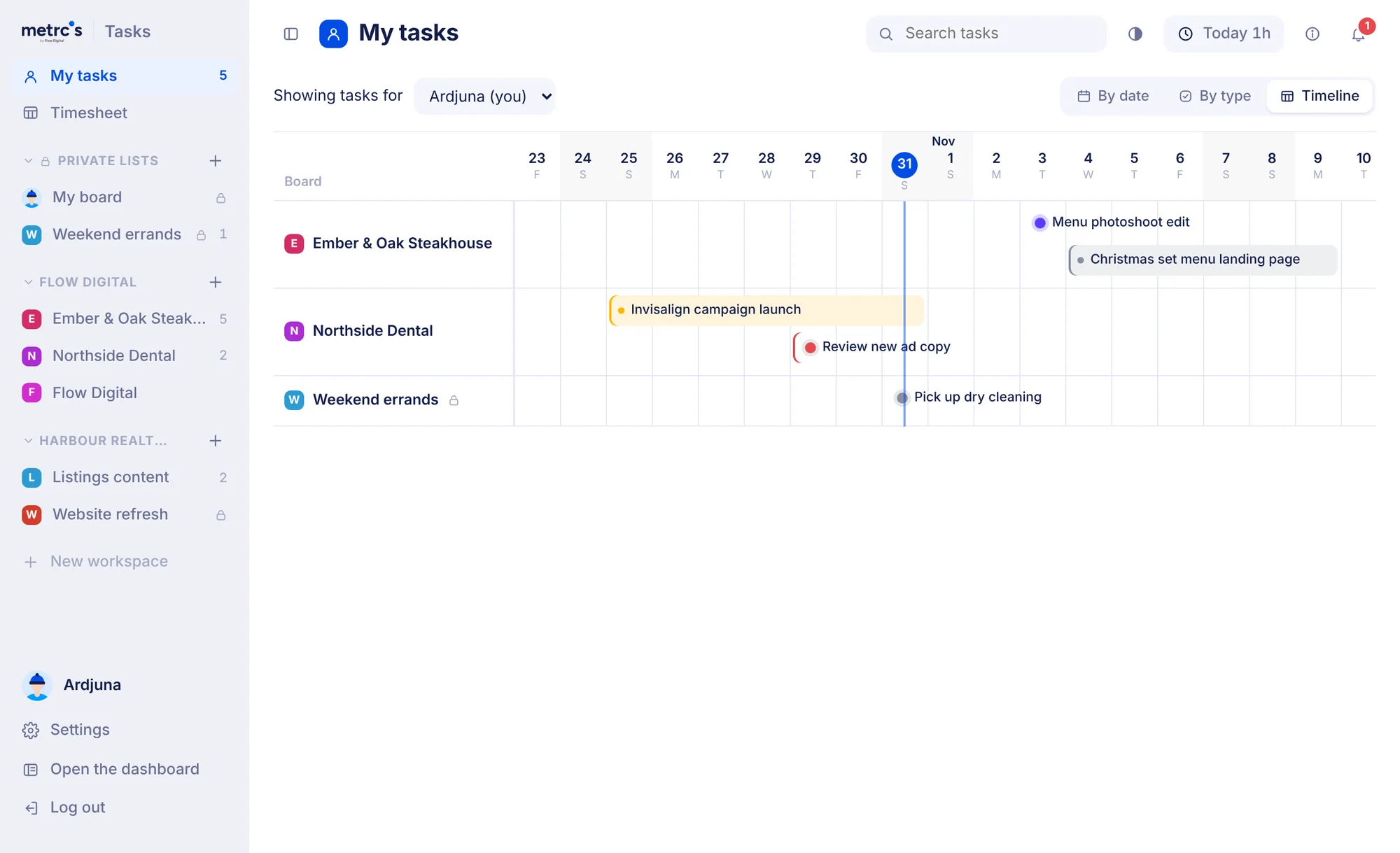This screenshot has width=1400, height=853.
Task: Open Review new ad copy task
Action: [x=872, y=347]
